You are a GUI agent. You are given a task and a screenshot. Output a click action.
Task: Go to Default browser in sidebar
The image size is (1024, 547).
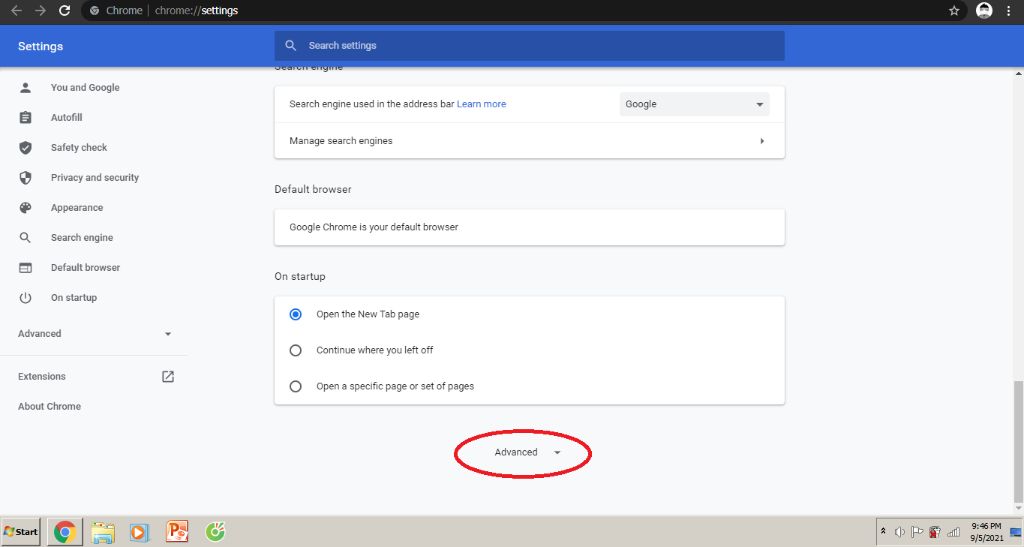coord(86,268)
